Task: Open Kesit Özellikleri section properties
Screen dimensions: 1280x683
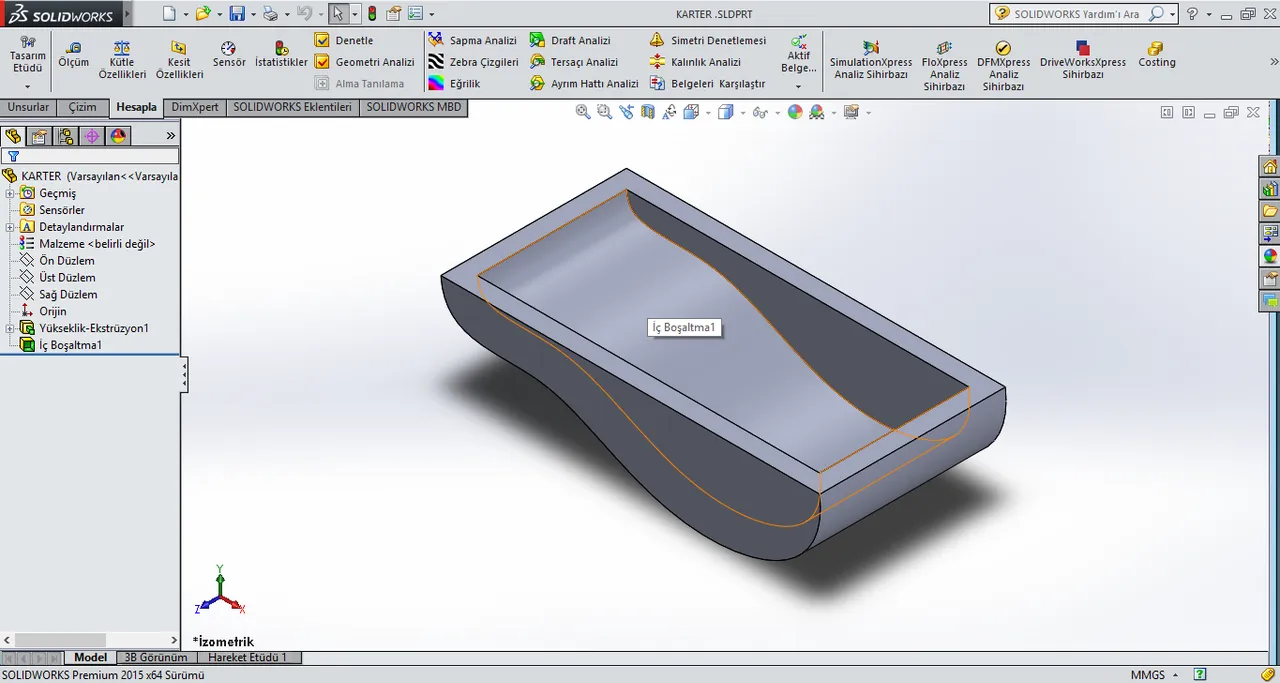Action: point(179,61)
